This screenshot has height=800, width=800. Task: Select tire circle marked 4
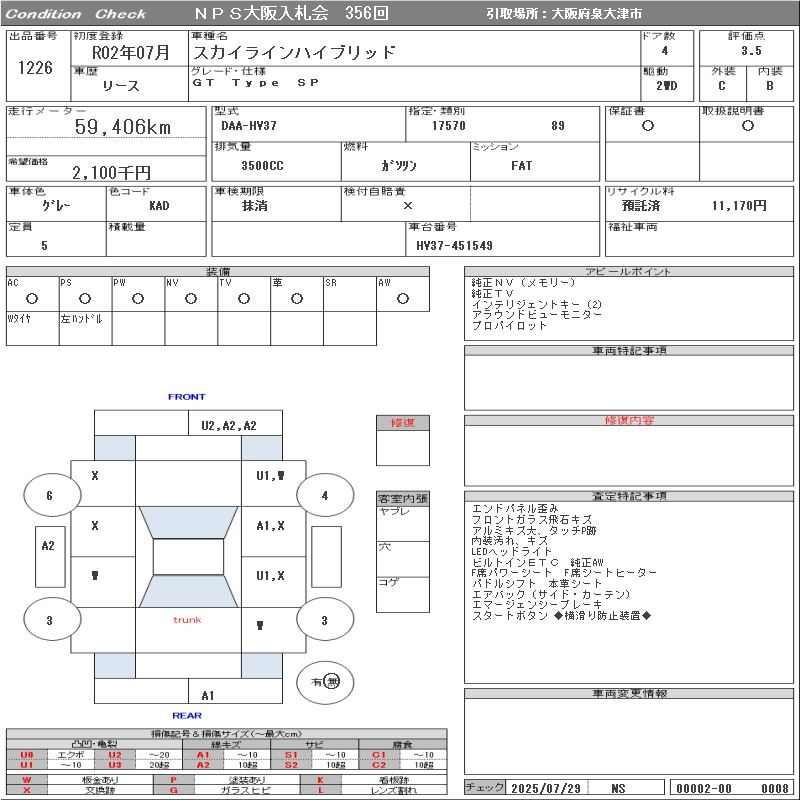click(x=325, y=495)
